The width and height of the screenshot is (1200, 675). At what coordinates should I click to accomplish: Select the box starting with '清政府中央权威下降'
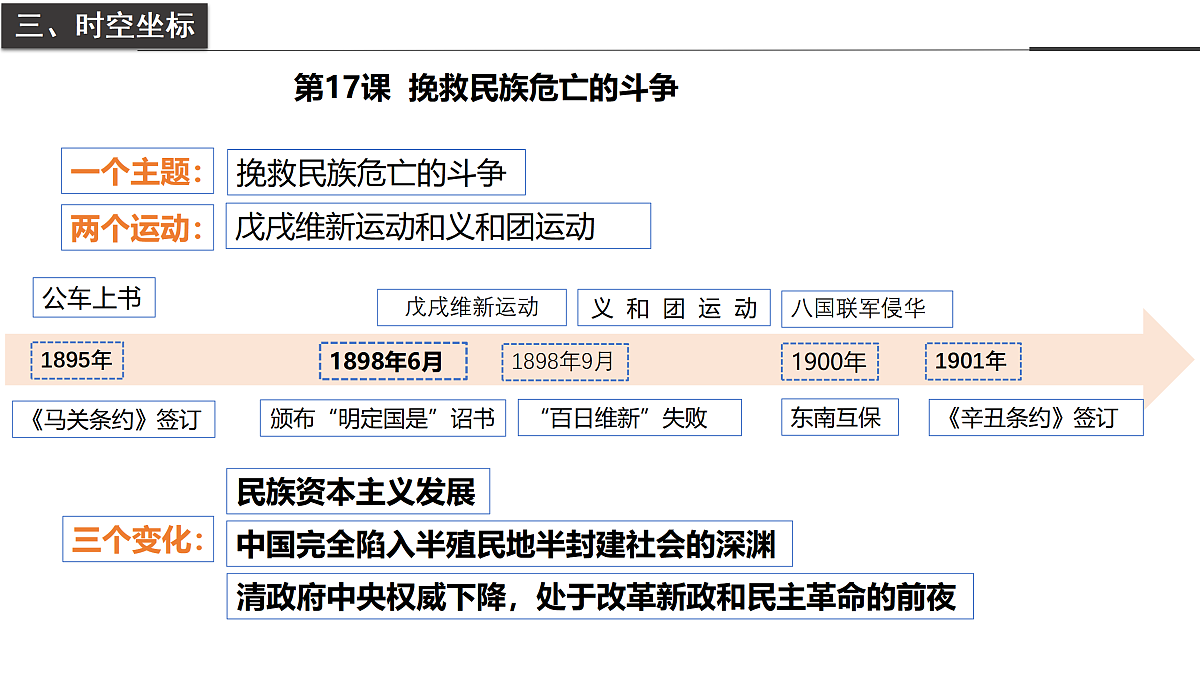pyautogui.click(x=600, y=596)
